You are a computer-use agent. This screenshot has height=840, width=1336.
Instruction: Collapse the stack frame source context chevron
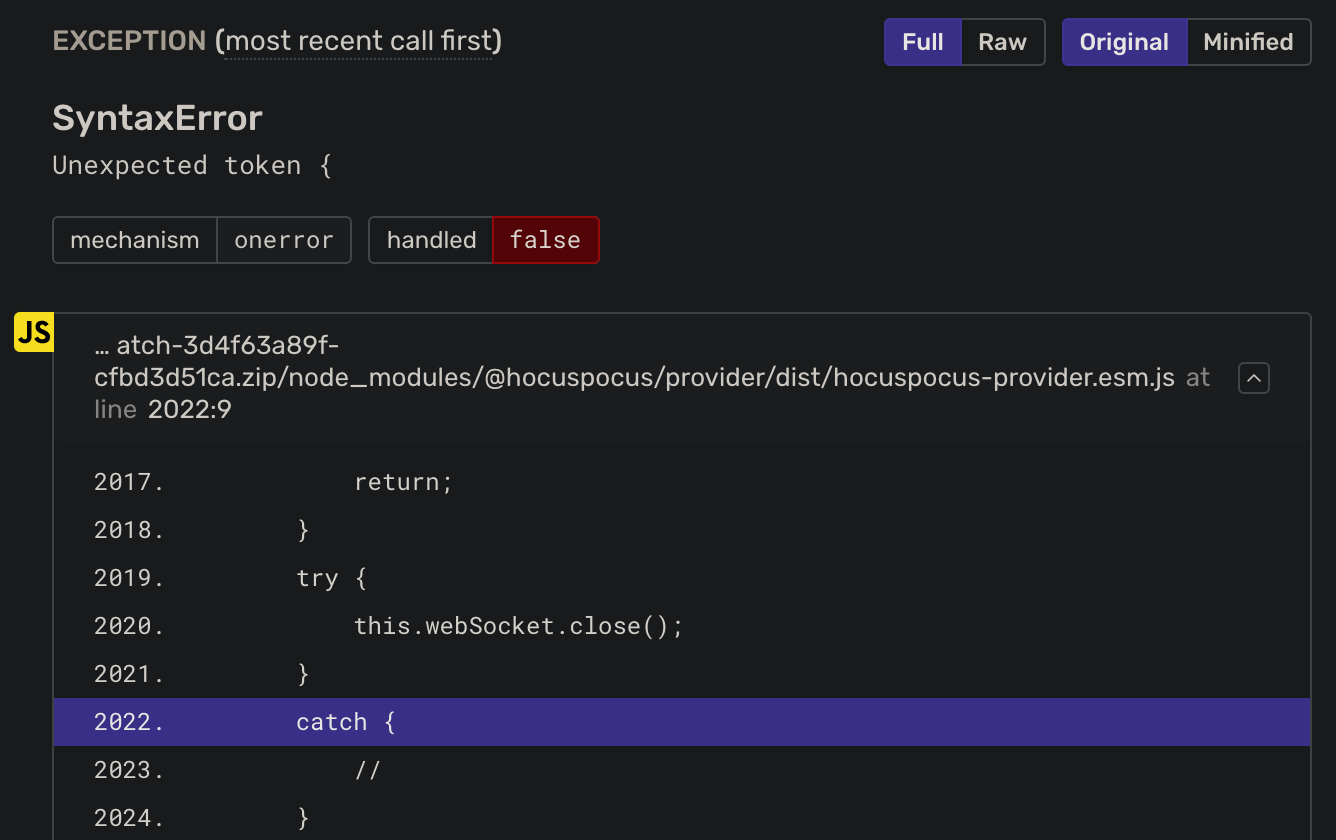pos(1253,377)
